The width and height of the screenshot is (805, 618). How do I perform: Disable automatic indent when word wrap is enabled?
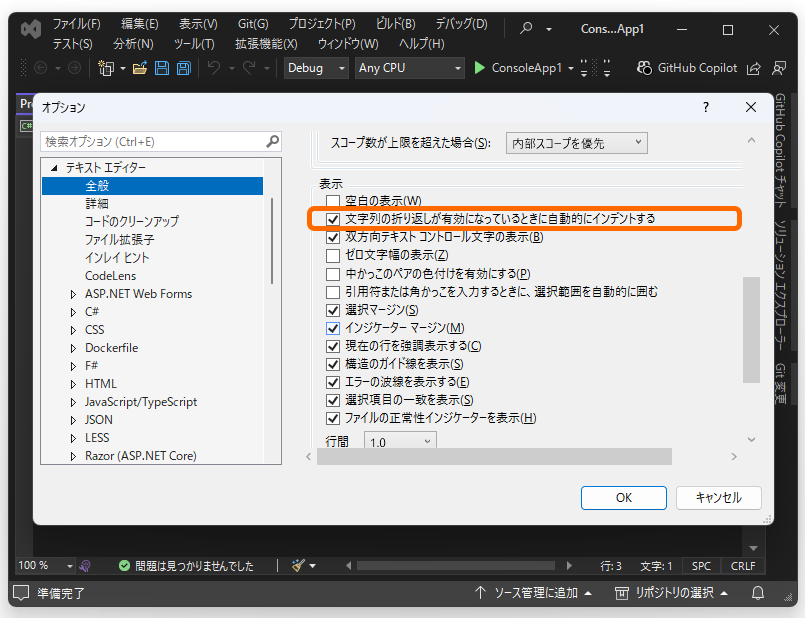(x=333, y=217)
